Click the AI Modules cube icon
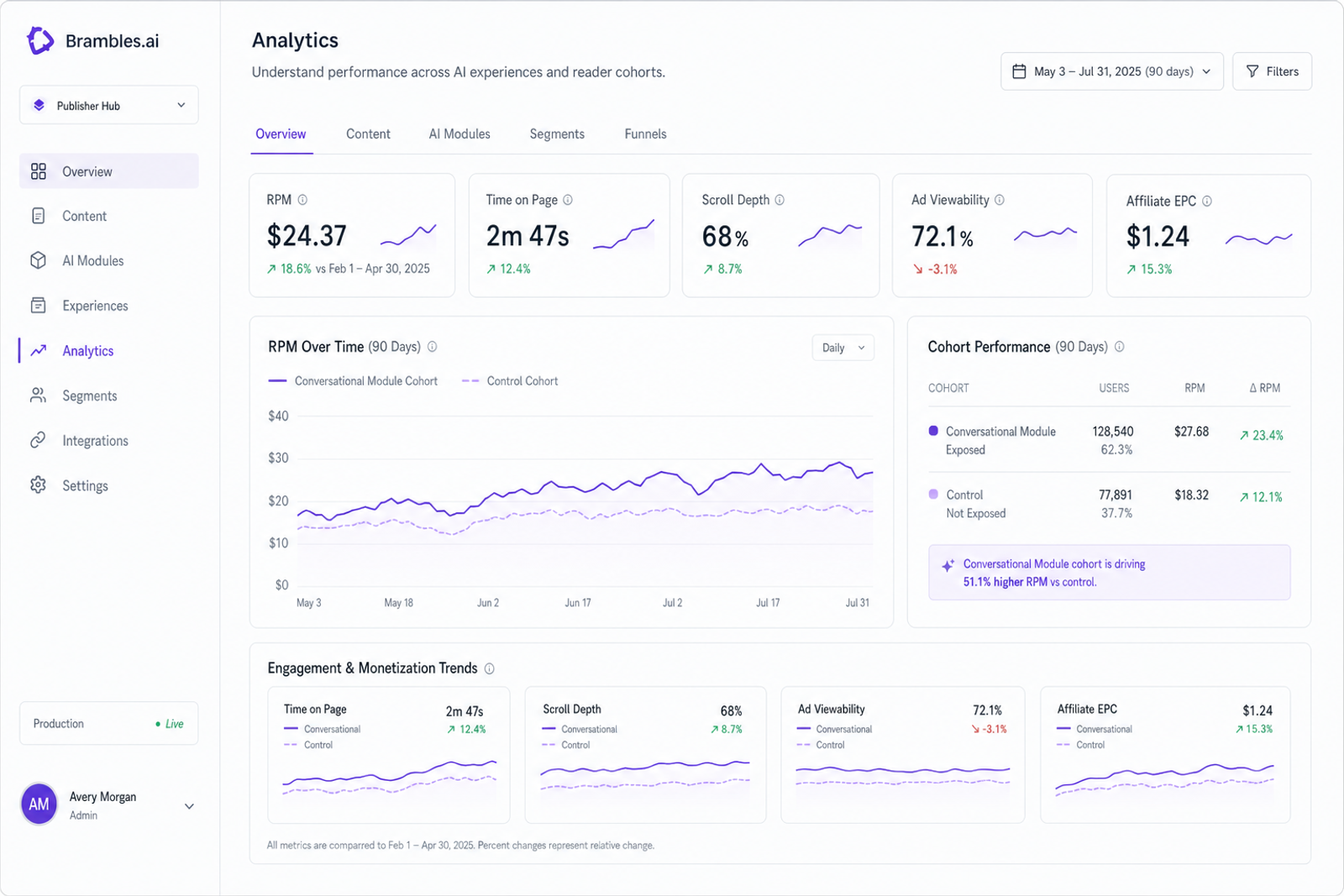This screenshot has width=1344, height=896. click(39, 260)
